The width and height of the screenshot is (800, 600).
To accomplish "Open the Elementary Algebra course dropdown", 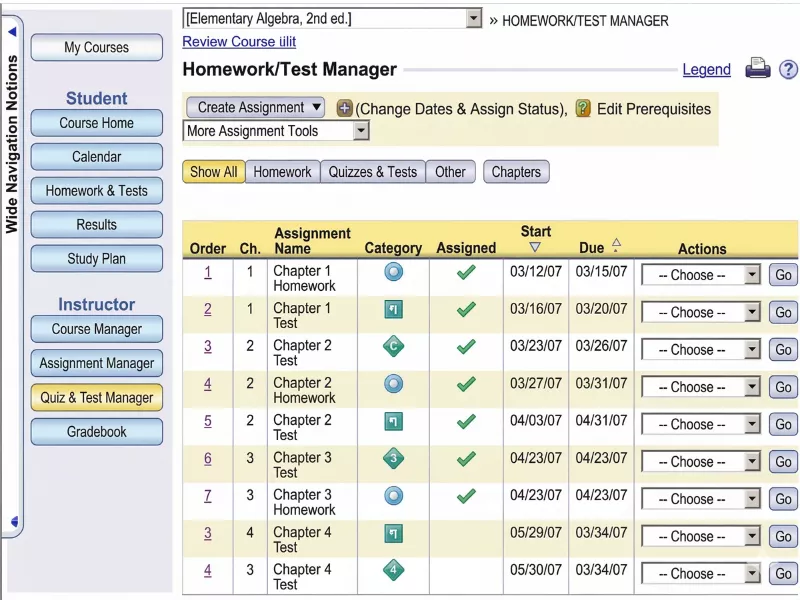I will tap(332, 19).
